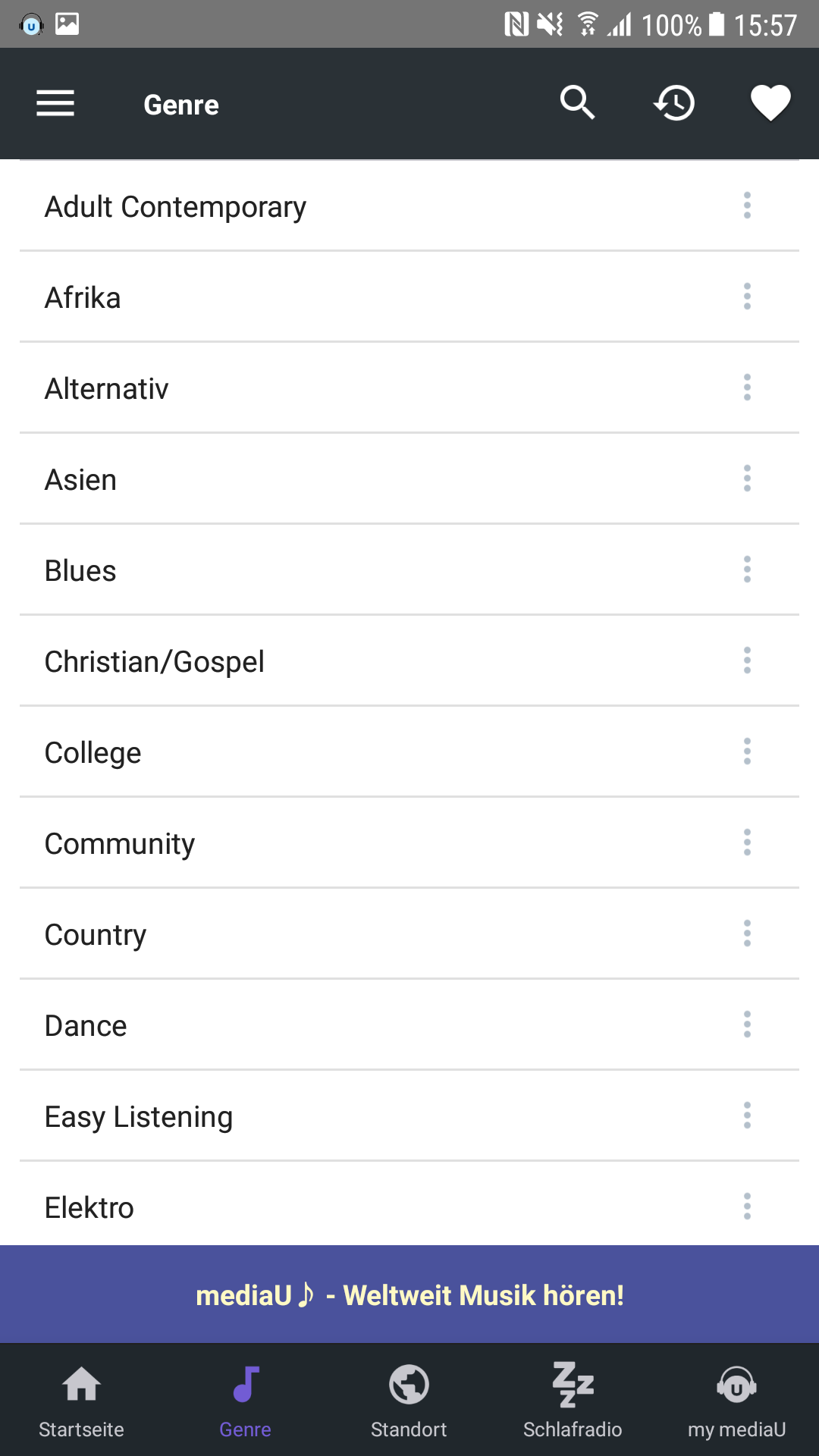Open listening history clock icon
Image resolution: width=819 pixels, height=1456 pixels.
coord(674,103)
